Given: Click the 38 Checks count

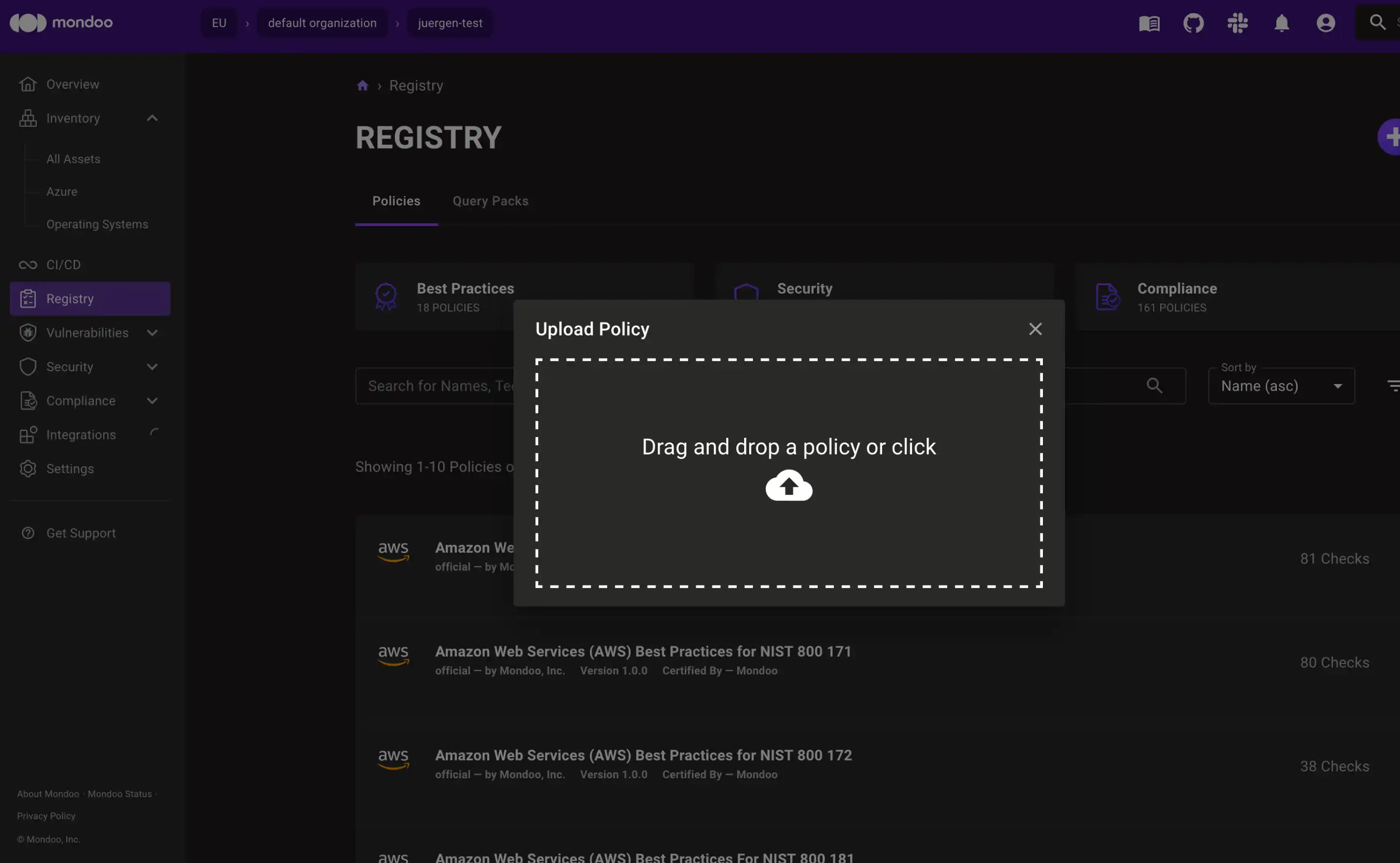Looking at the screenshot, I should click(x=1334, y=766).
